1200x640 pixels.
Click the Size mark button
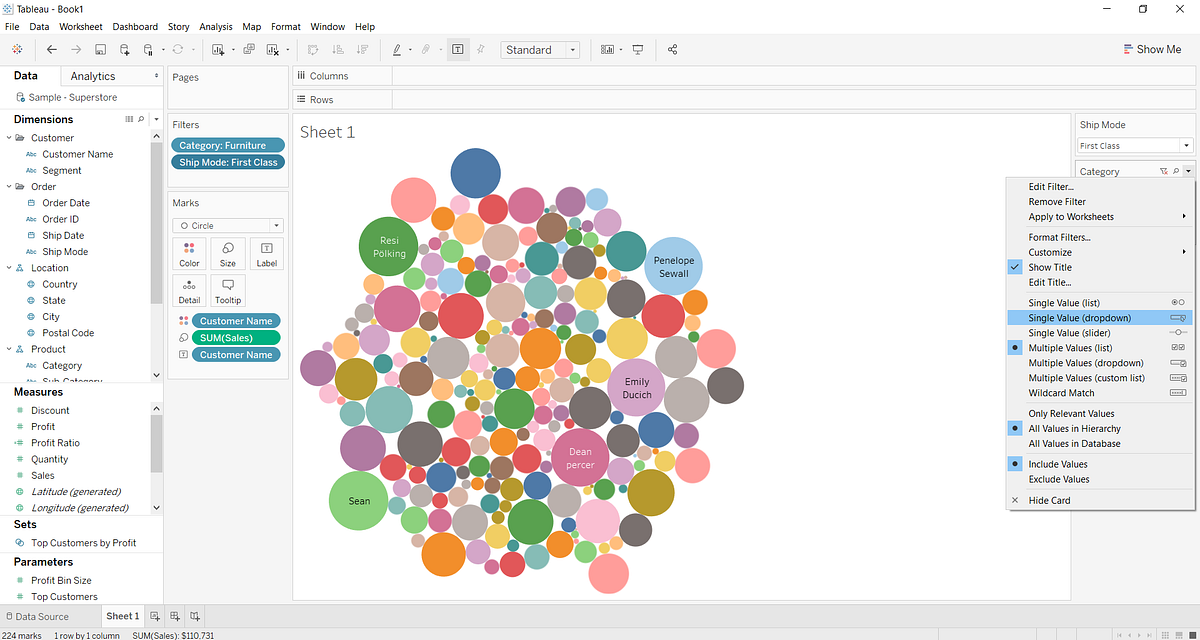227,253
